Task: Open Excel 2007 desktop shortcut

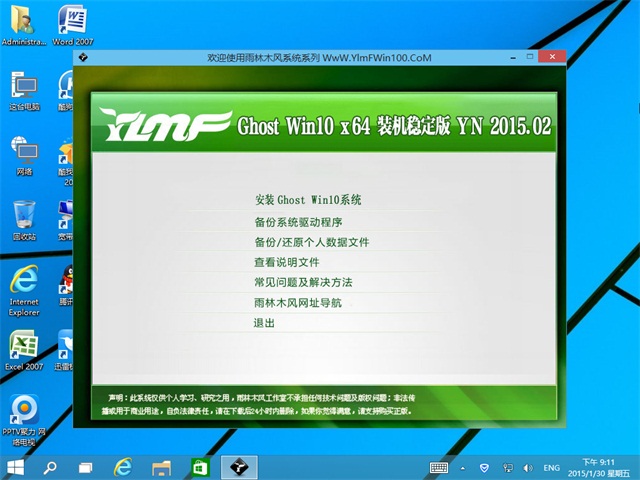Action: click(x=24, y=350)
